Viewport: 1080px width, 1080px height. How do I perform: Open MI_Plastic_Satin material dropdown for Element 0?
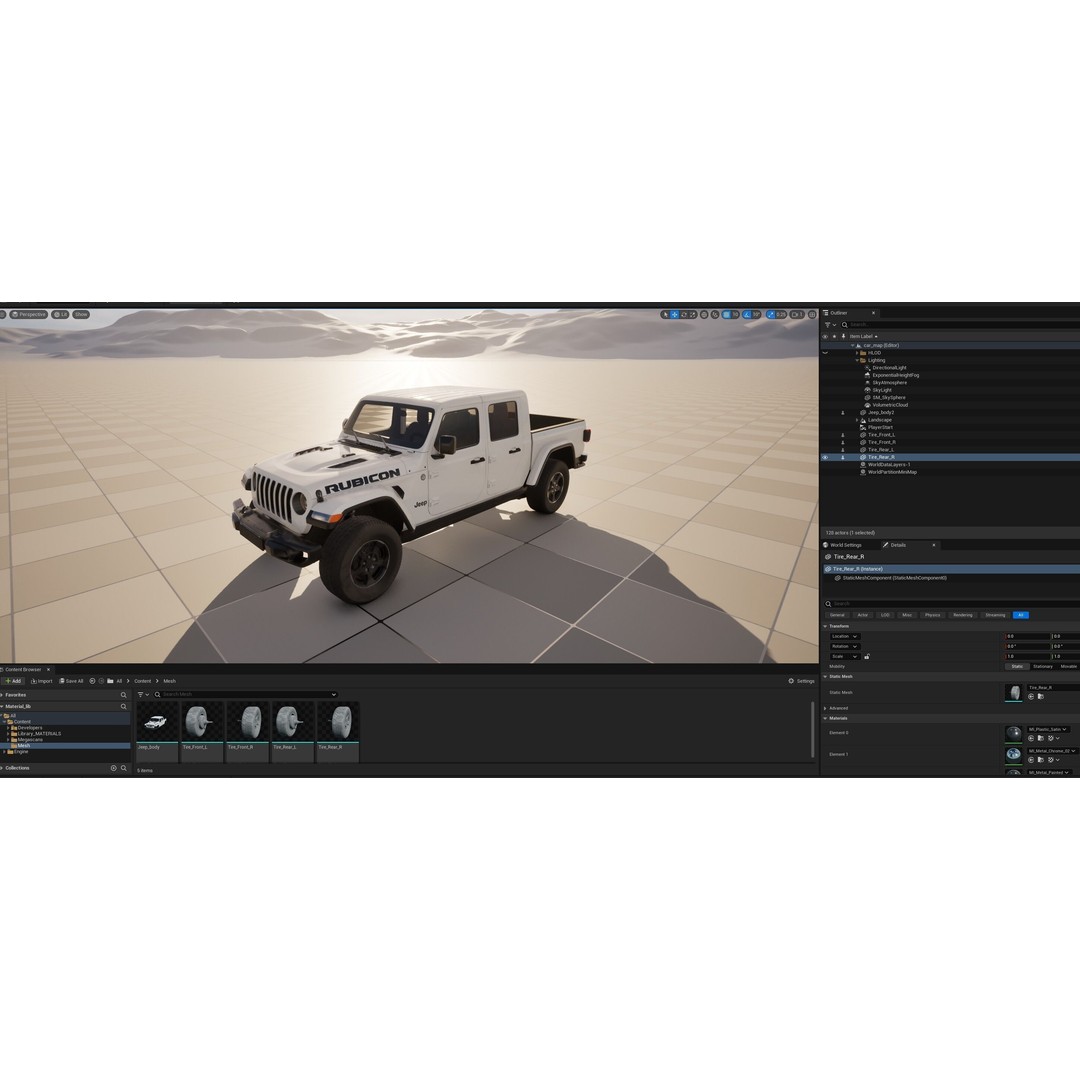tap(1048, 729)
